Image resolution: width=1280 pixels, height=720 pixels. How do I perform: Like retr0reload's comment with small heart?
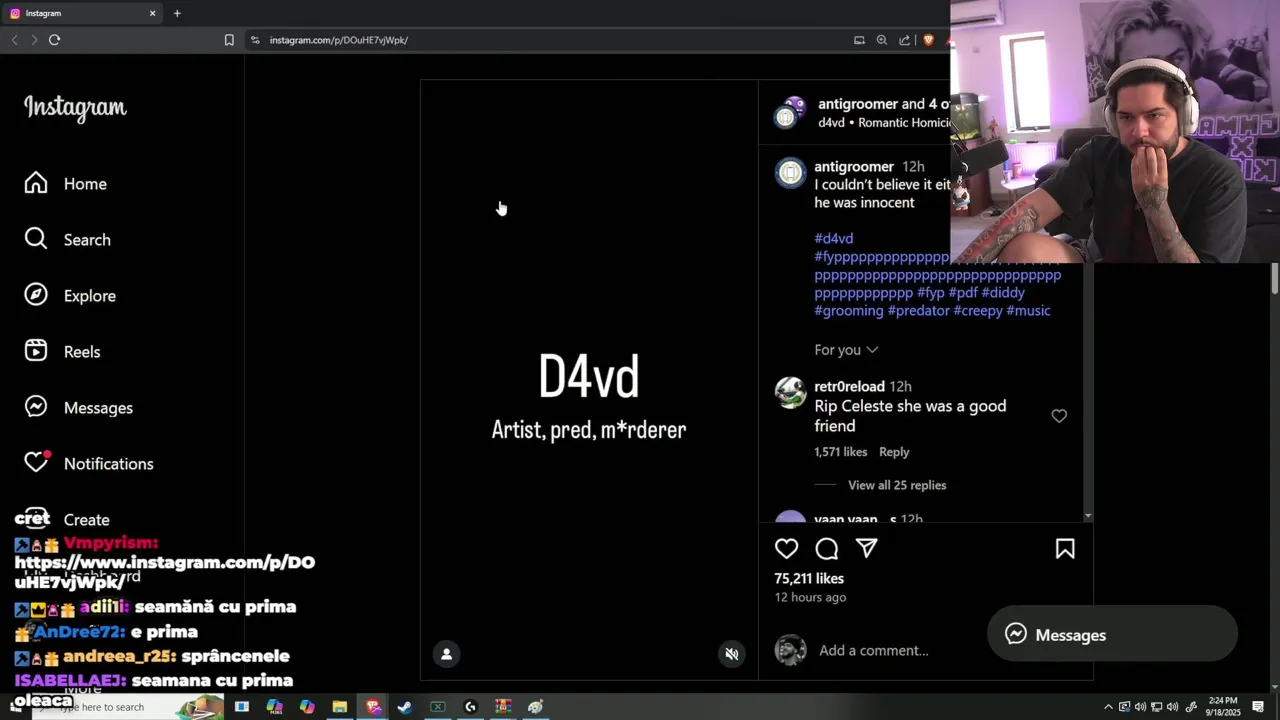[x=1059, y=416]
